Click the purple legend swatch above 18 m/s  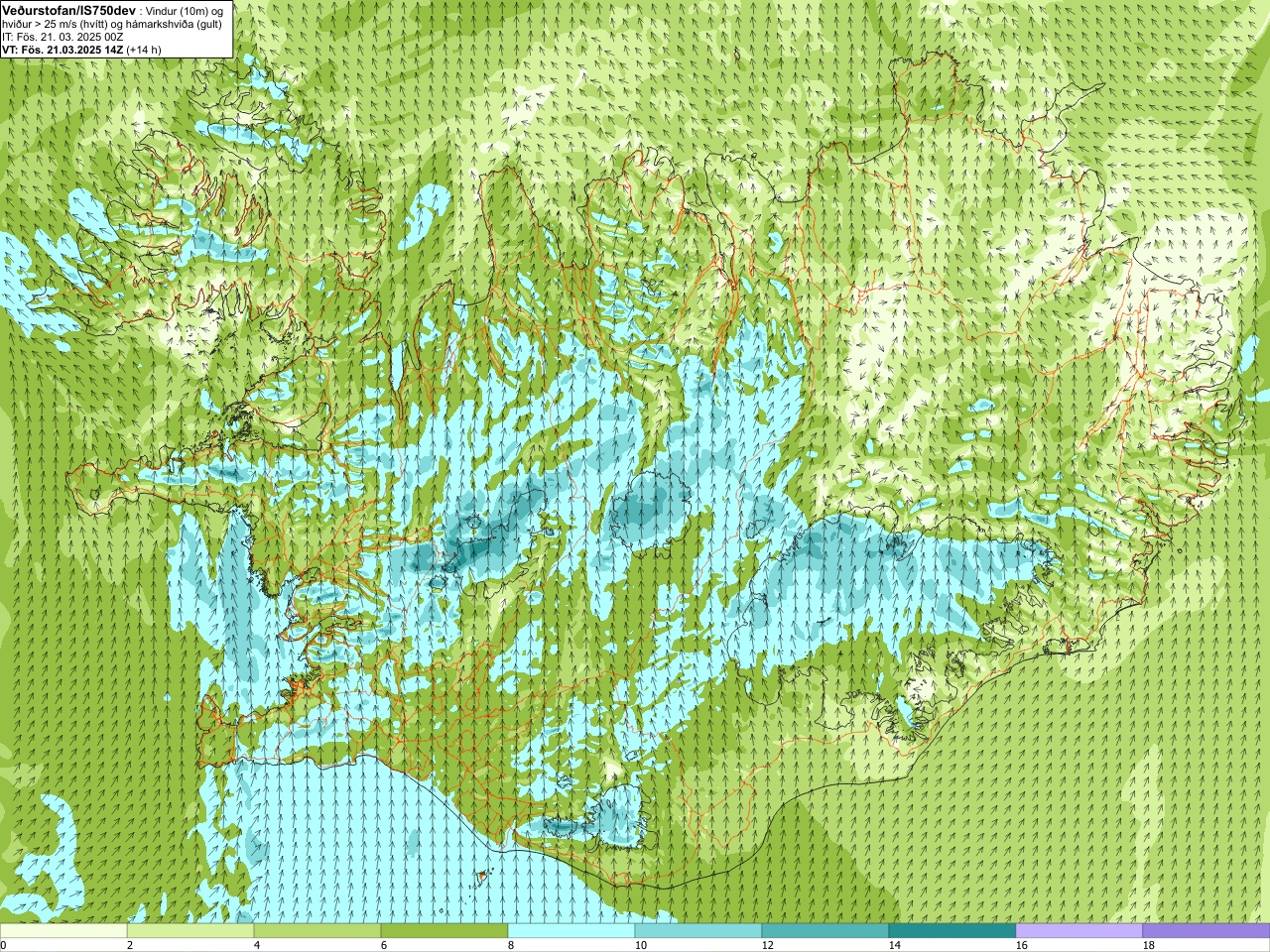click(1206, 931)
